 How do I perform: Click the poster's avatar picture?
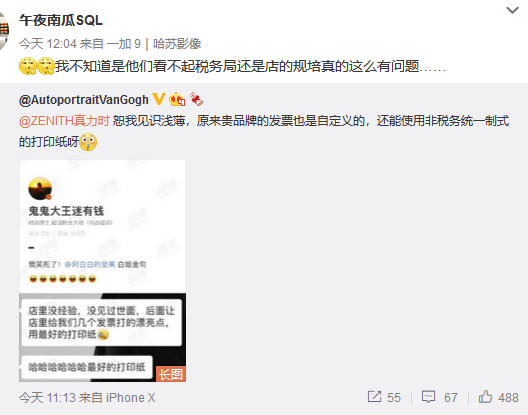[4, 30]
